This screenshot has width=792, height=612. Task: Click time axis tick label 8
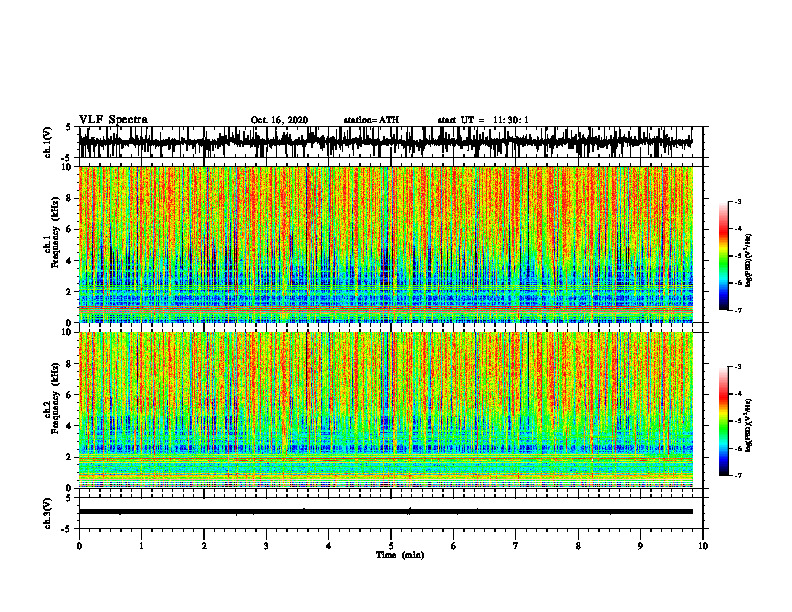578,546
